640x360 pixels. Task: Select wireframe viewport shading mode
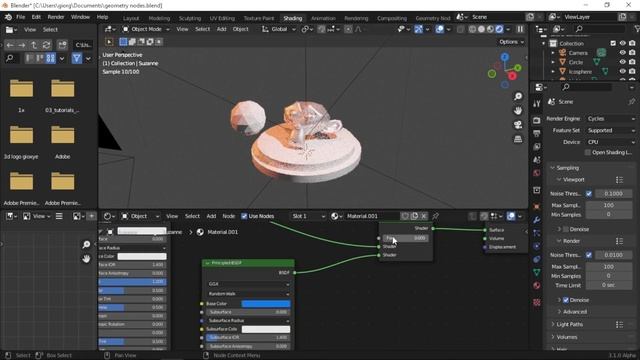[472, 29]
